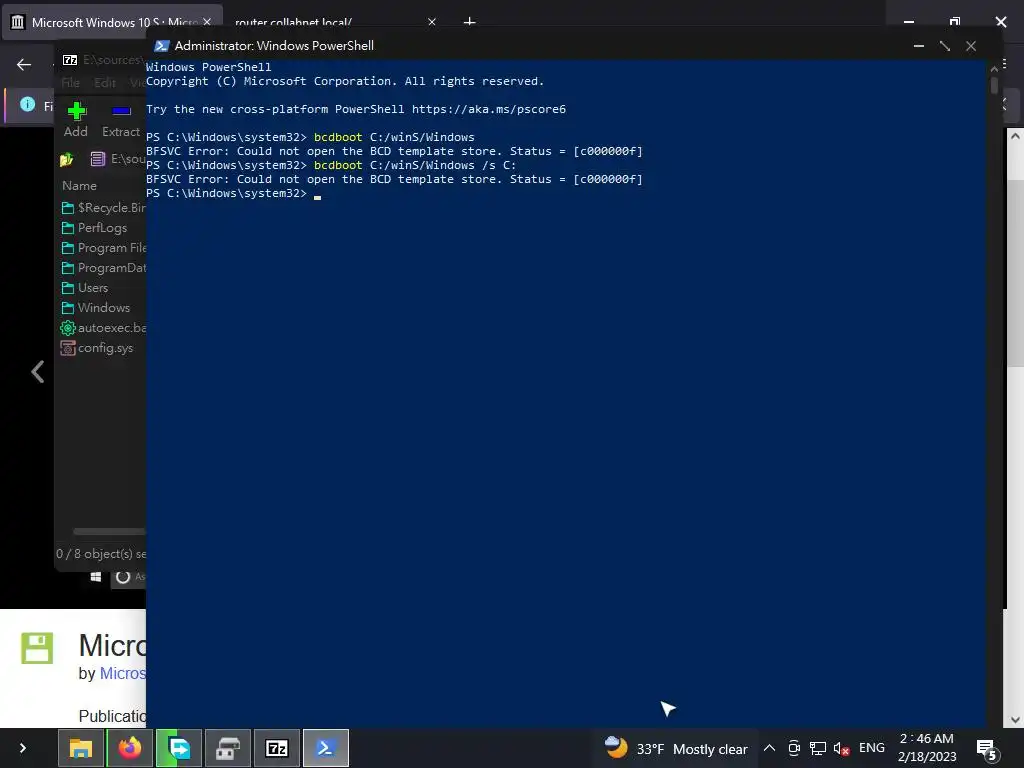Select the Windows folder in 7-Zip
The height and width of the screenshot is (768, 1024).
(x=96, y=308)
